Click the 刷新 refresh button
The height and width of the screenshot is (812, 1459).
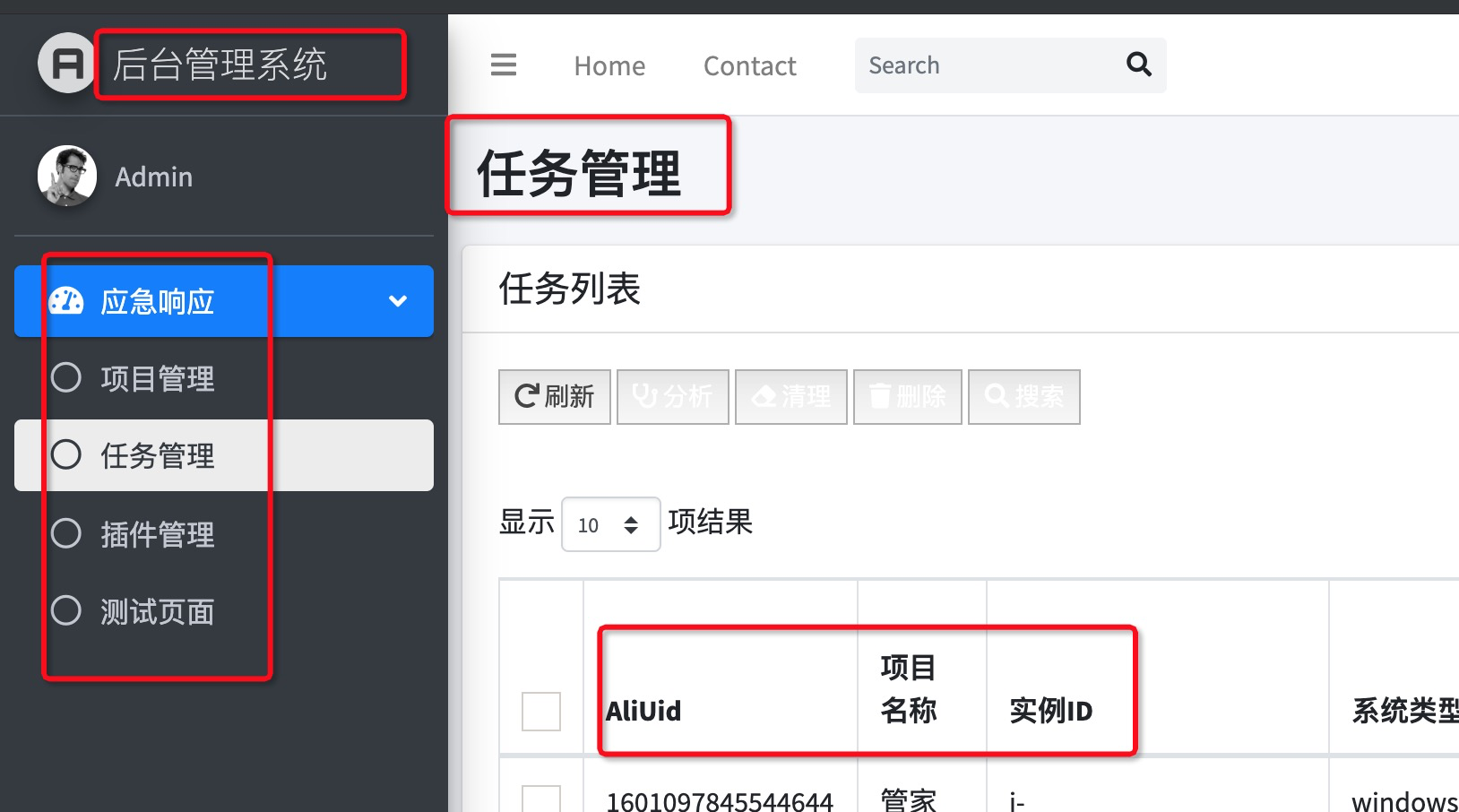tap(555, 396)
